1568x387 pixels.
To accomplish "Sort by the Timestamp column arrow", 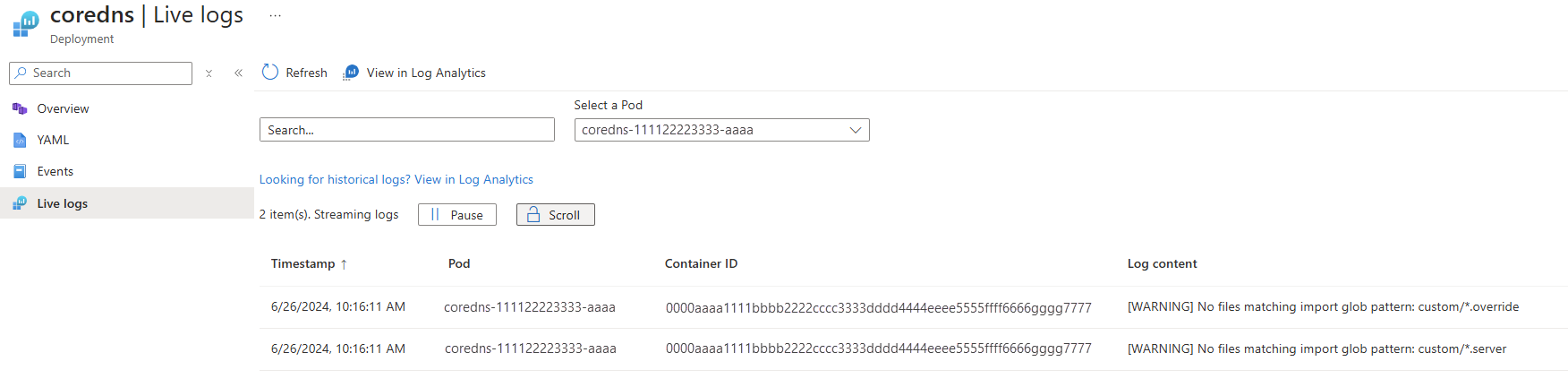I will 344,264.
